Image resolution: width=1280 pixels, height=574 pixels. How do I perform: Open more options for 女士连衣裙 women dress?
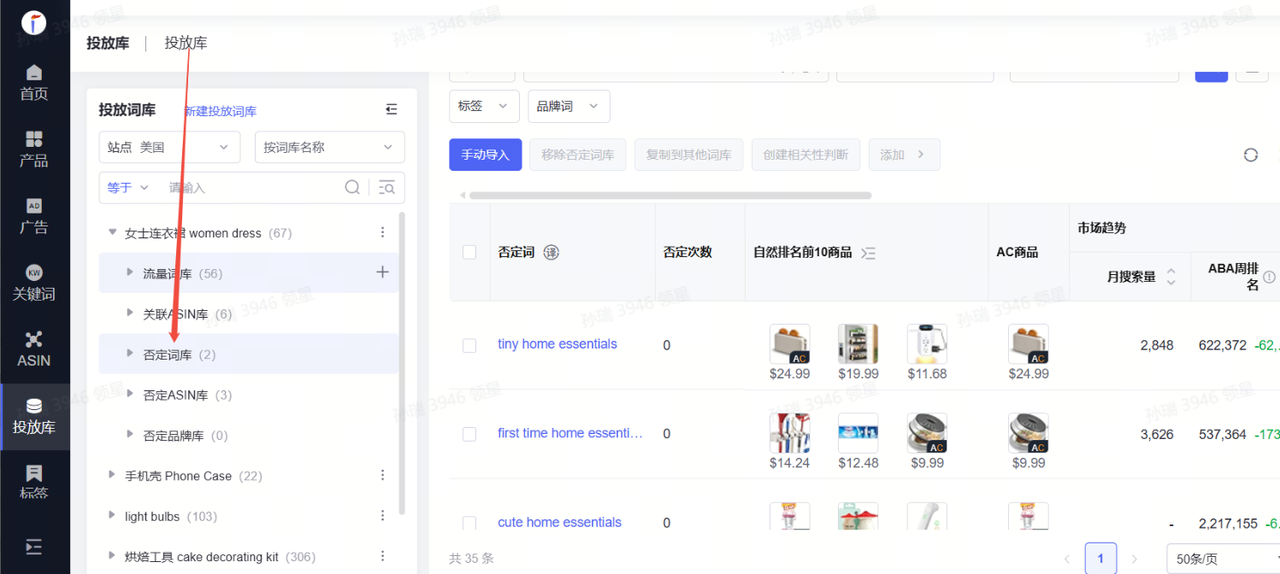point(382,233)
